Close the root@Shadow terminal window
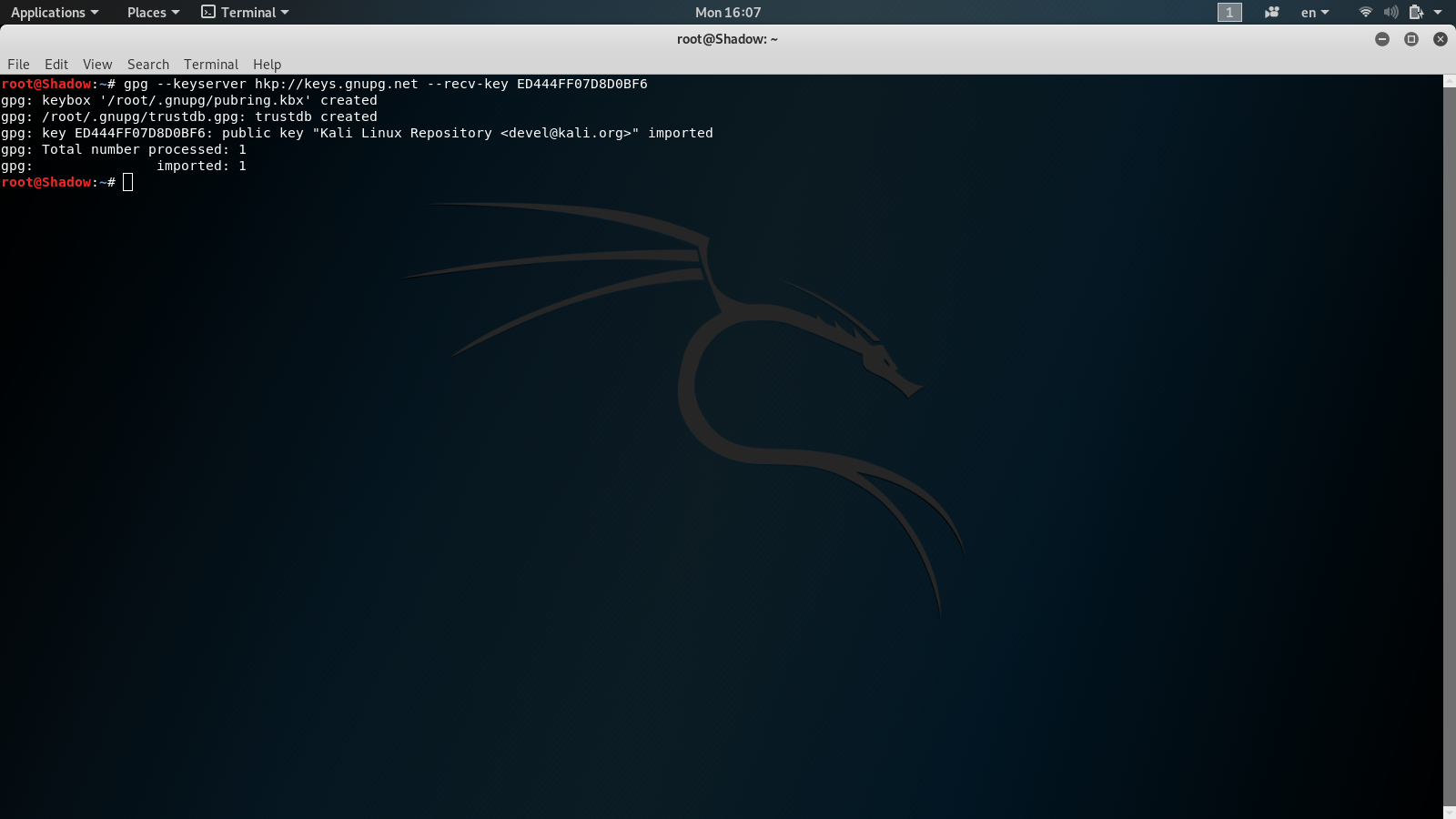 click(x=1441, y=39)
